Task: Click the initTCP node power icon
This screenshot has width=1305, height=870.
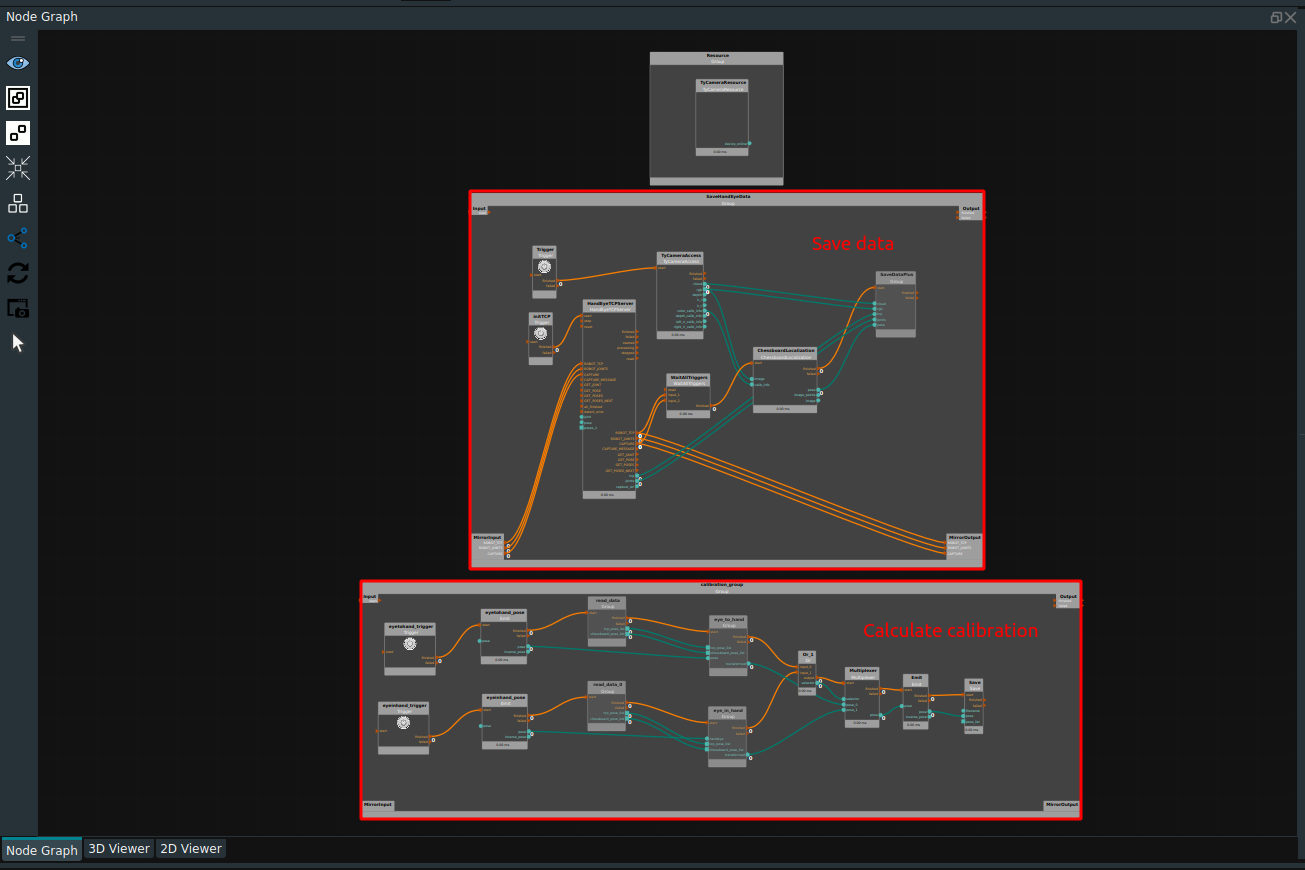Action: (541, 333)
